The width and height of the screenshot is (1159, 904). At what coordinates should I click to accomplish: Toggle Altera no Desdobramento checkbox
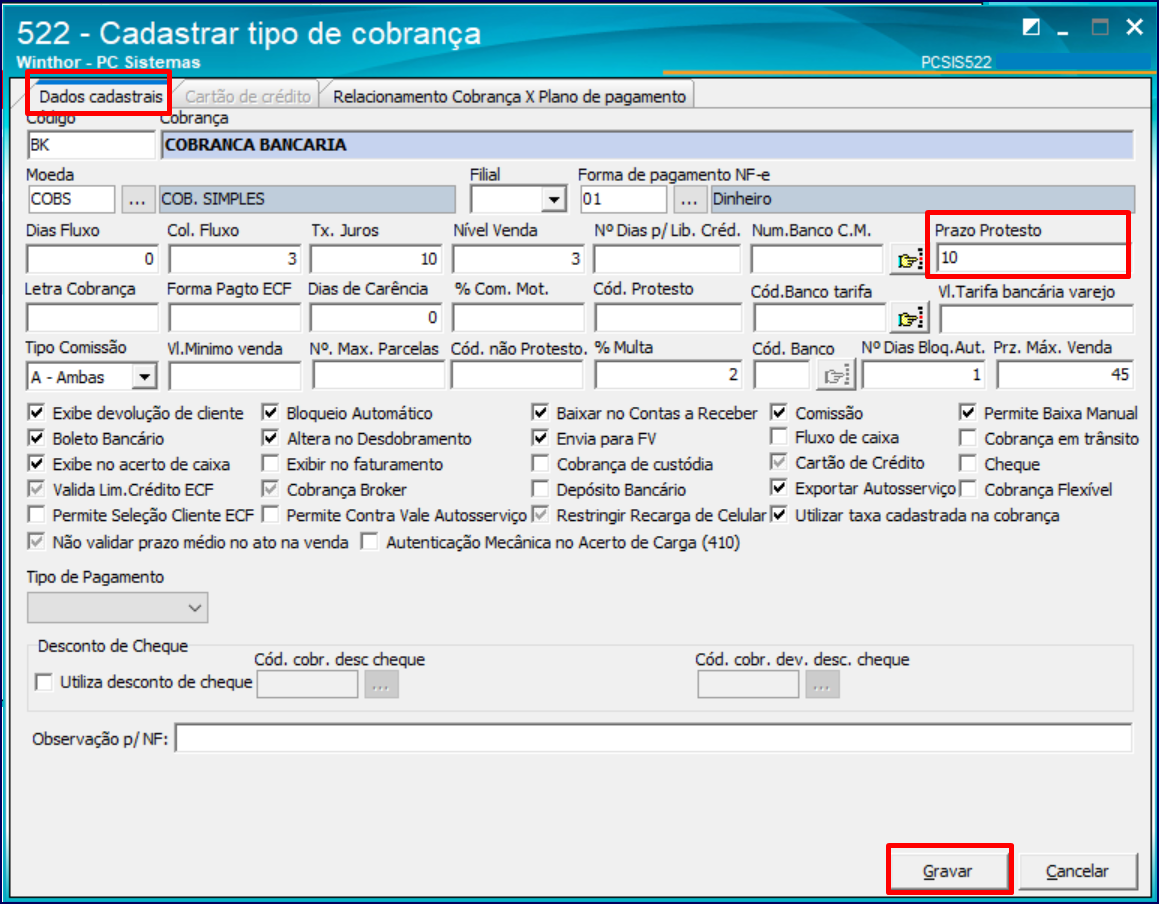click(x=270, y=438)
